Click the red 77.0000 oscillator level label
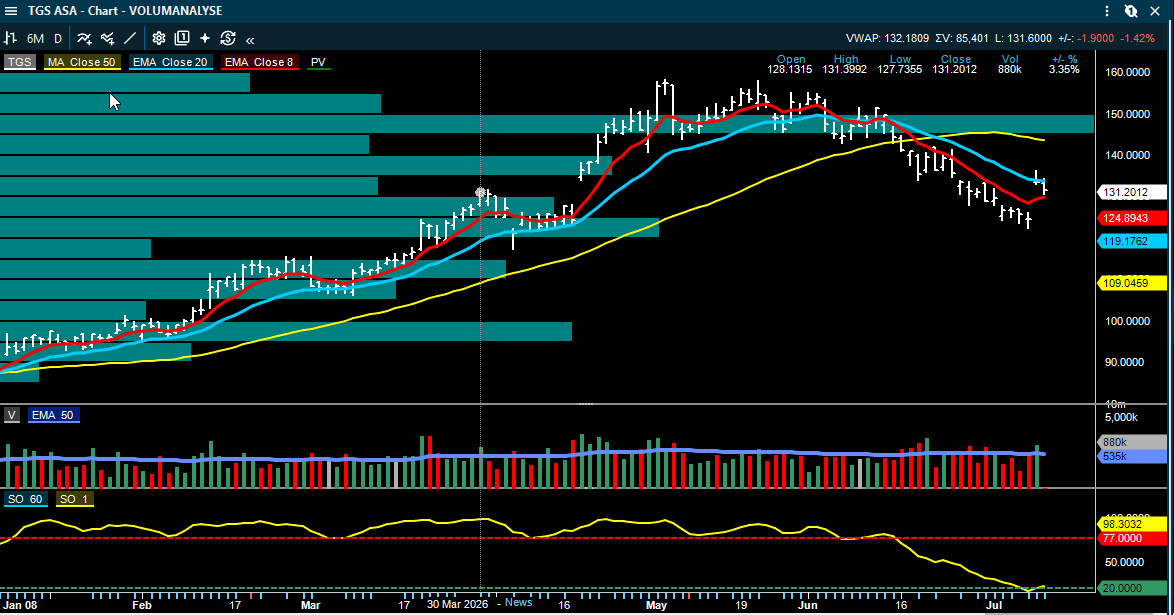 (1131, 539)
